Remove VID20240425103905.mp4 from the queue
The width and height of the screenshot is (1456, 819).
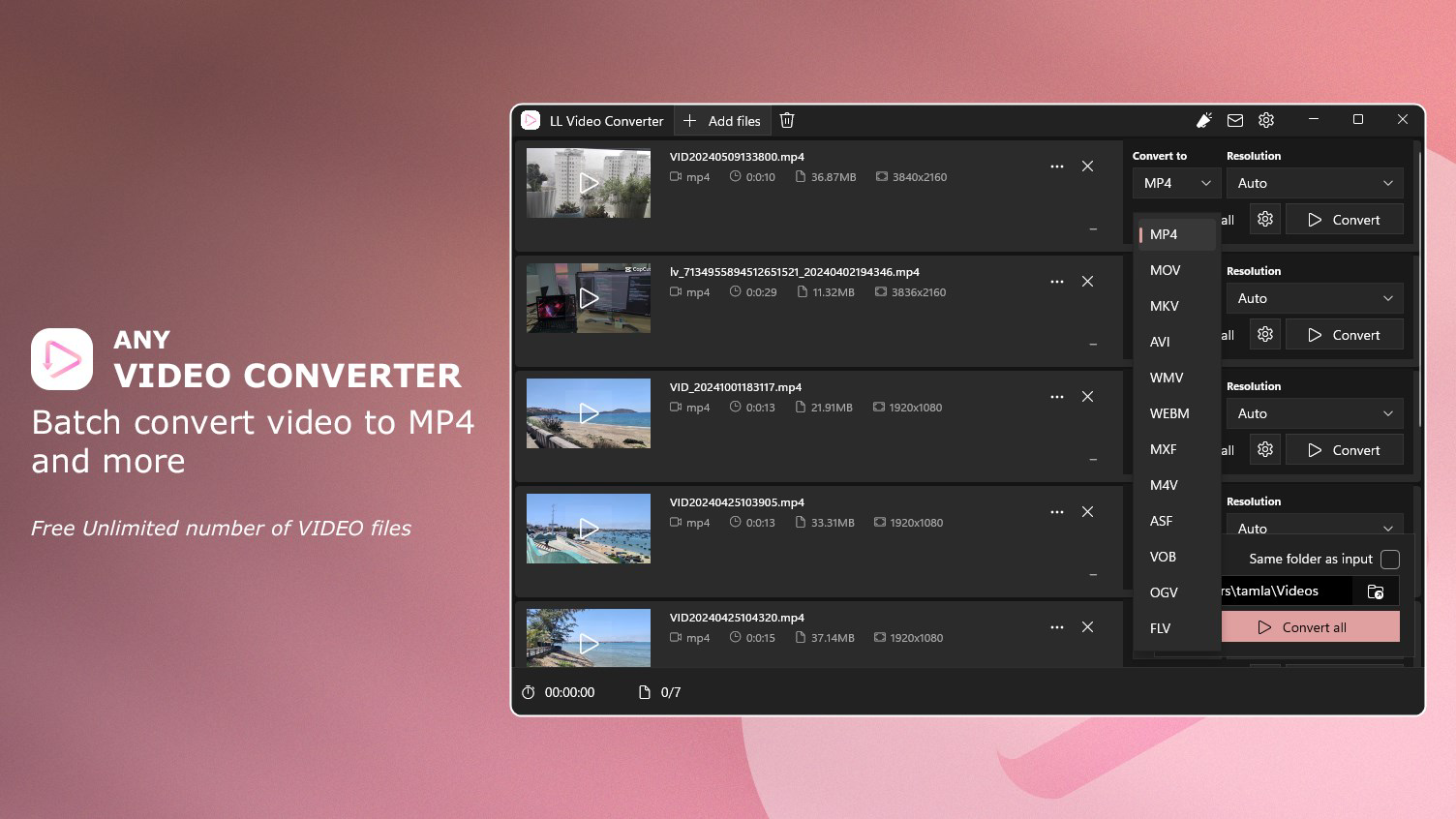[1087, 511]
